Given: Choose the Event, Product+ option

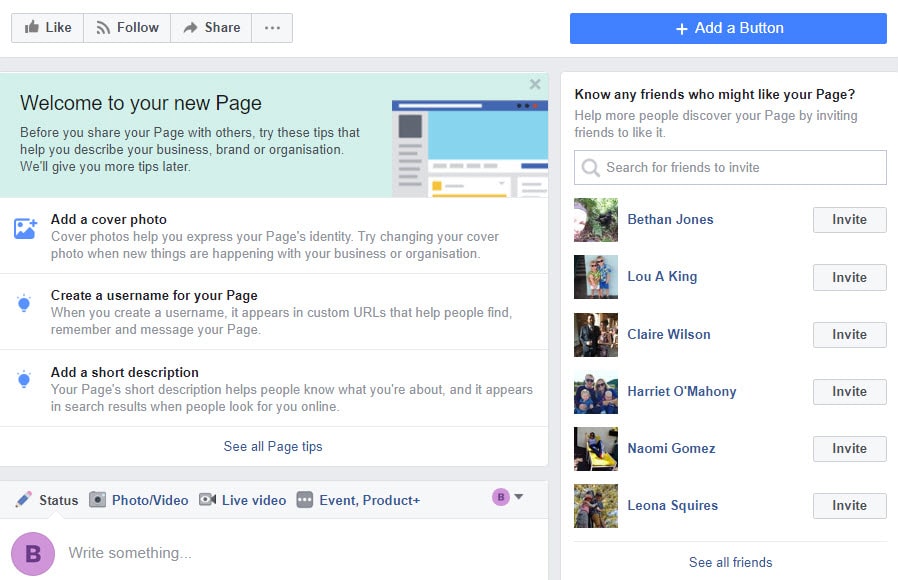Looking at the screenshot, I should tap(358, 500).
